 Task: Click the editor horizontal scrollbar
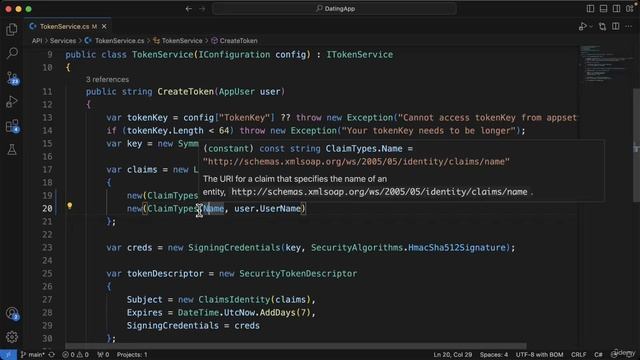click(x=296, y=346)
